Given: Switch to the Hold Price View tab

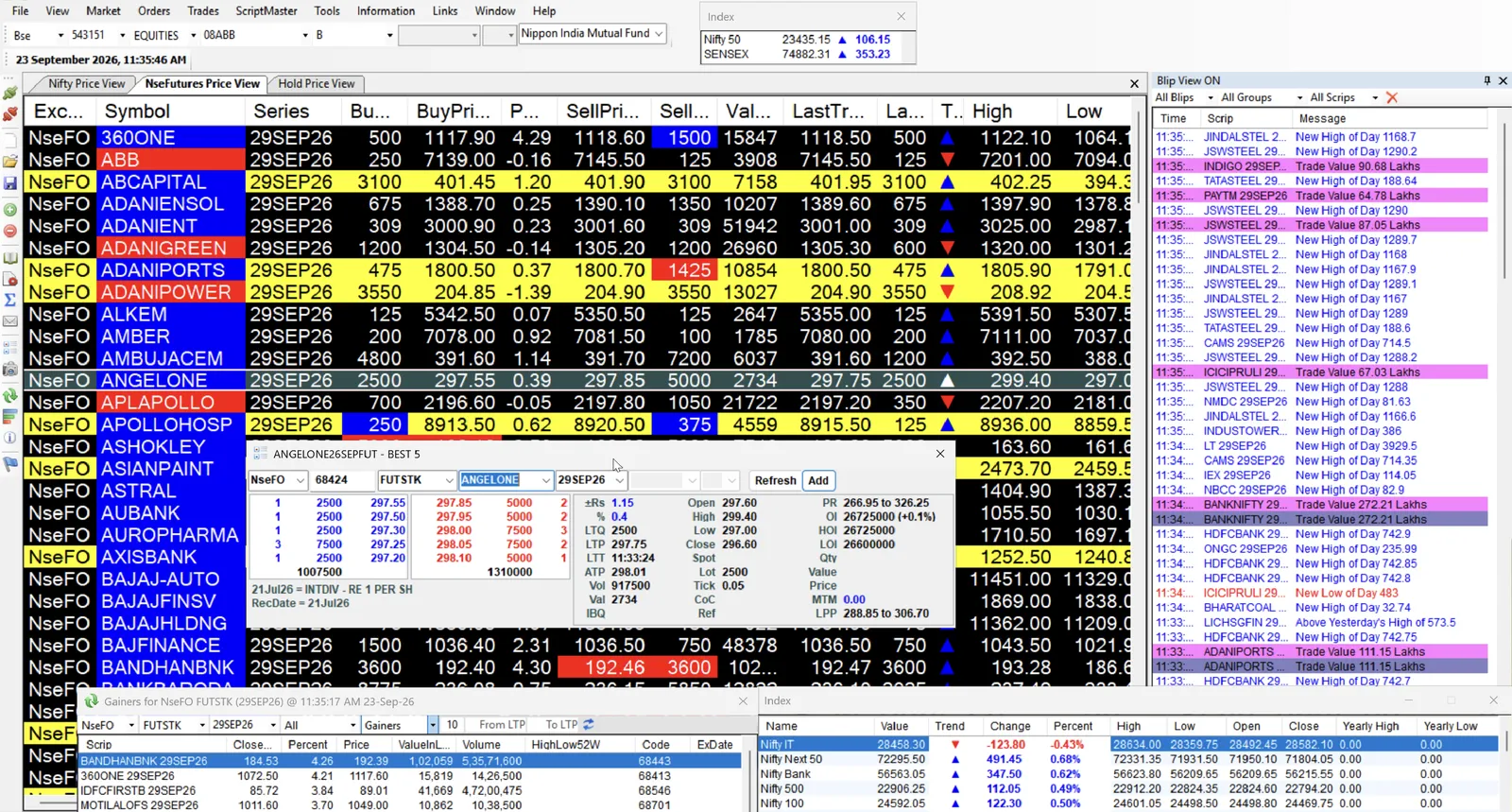Looking at the screenshot, I should coord(317,84).
